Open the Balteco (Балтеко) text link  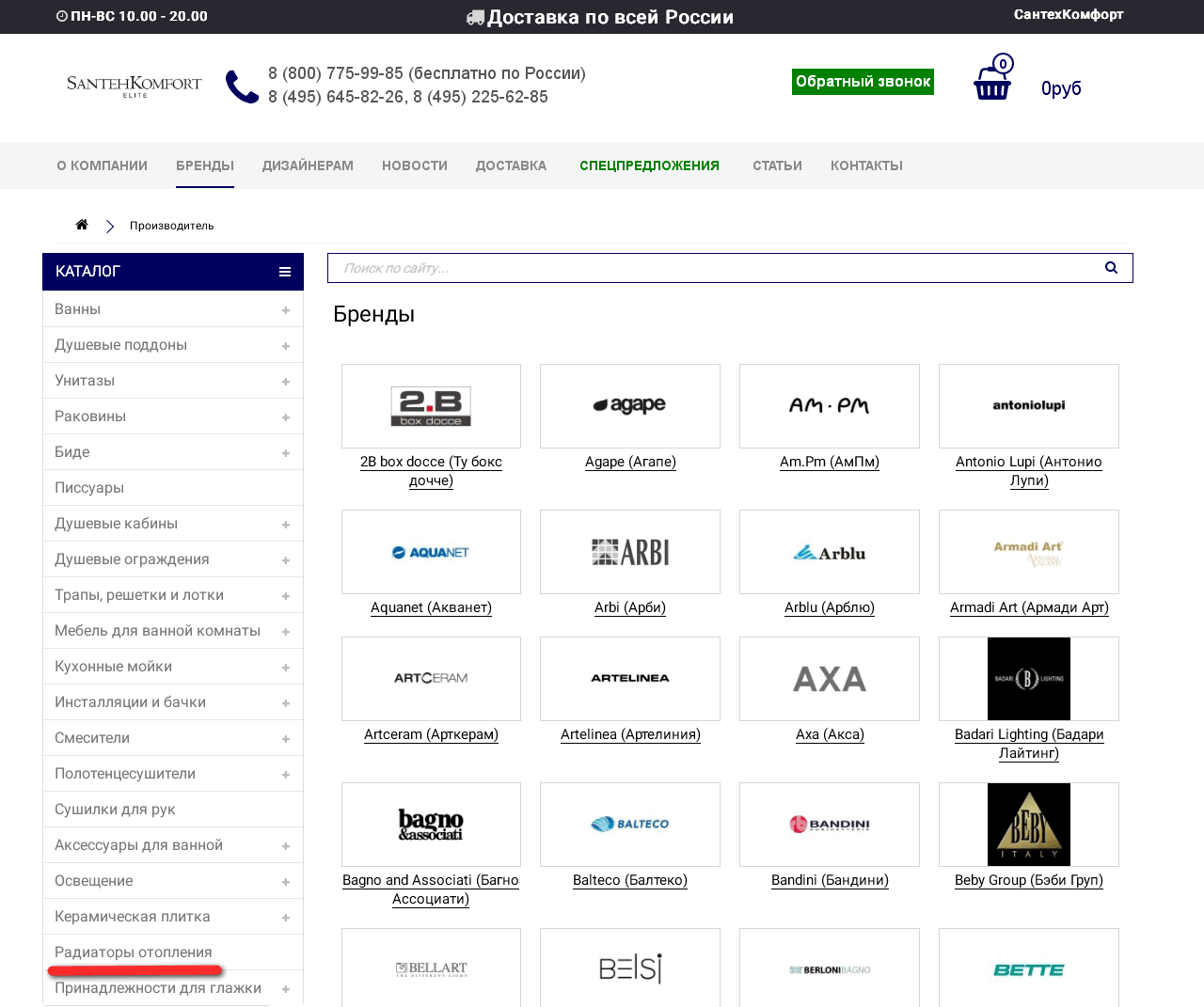coord(630,880)
